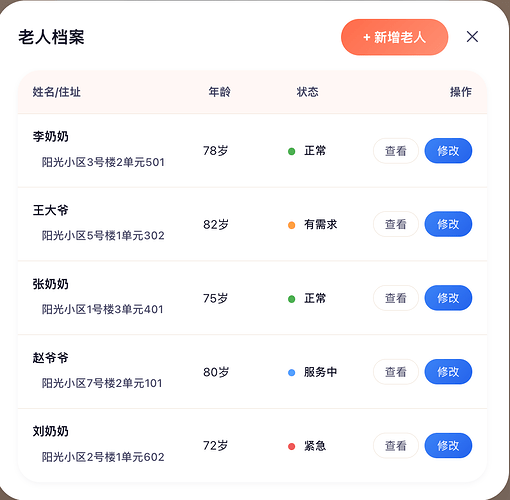Click 查看 in 赵爷爷's row
The height and width of the screenshot is (500, 510).
pos(396,372)
